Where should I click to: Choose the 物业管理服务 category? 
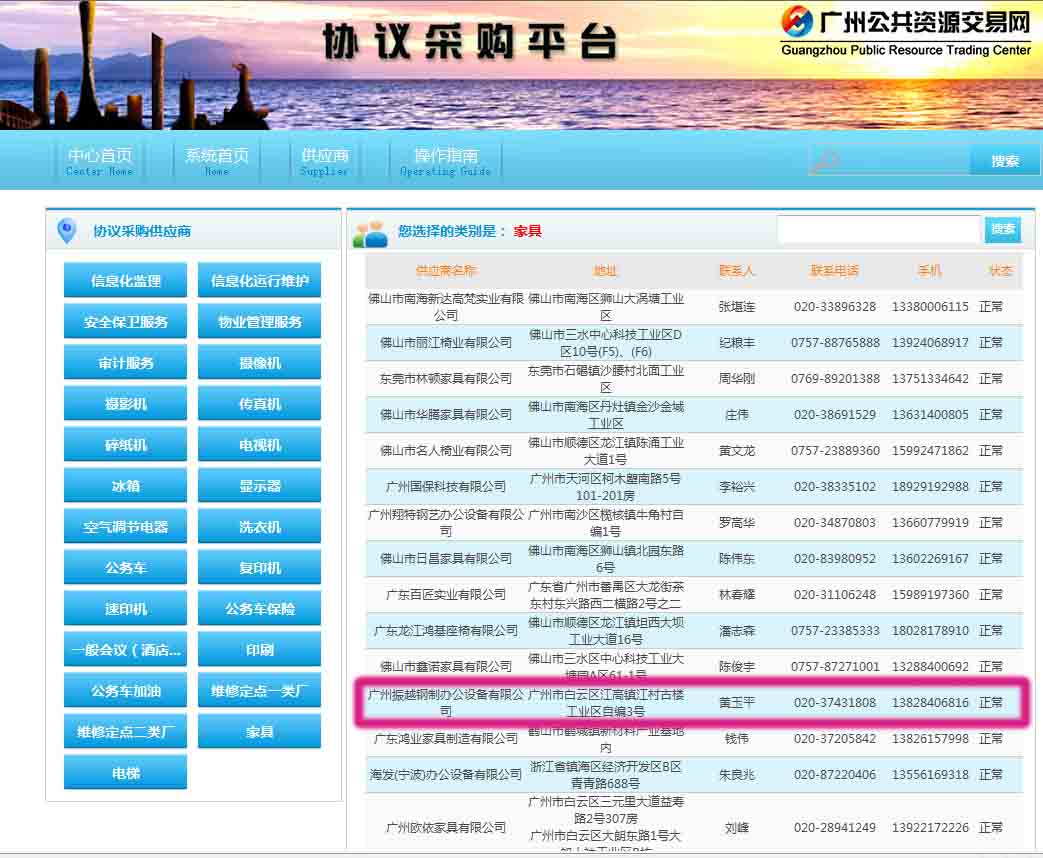[259, 322]
